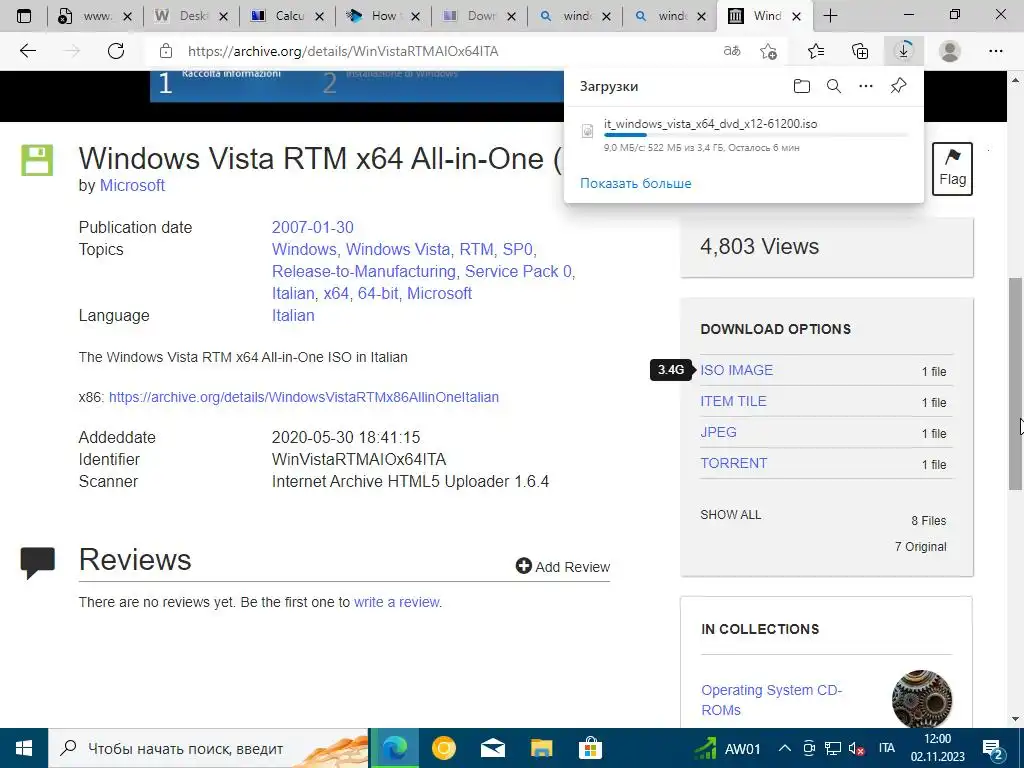Search downloads magnifier icon
This screenshot has height=768, width=1024.
pyautogui.click(x=834, y=86)
